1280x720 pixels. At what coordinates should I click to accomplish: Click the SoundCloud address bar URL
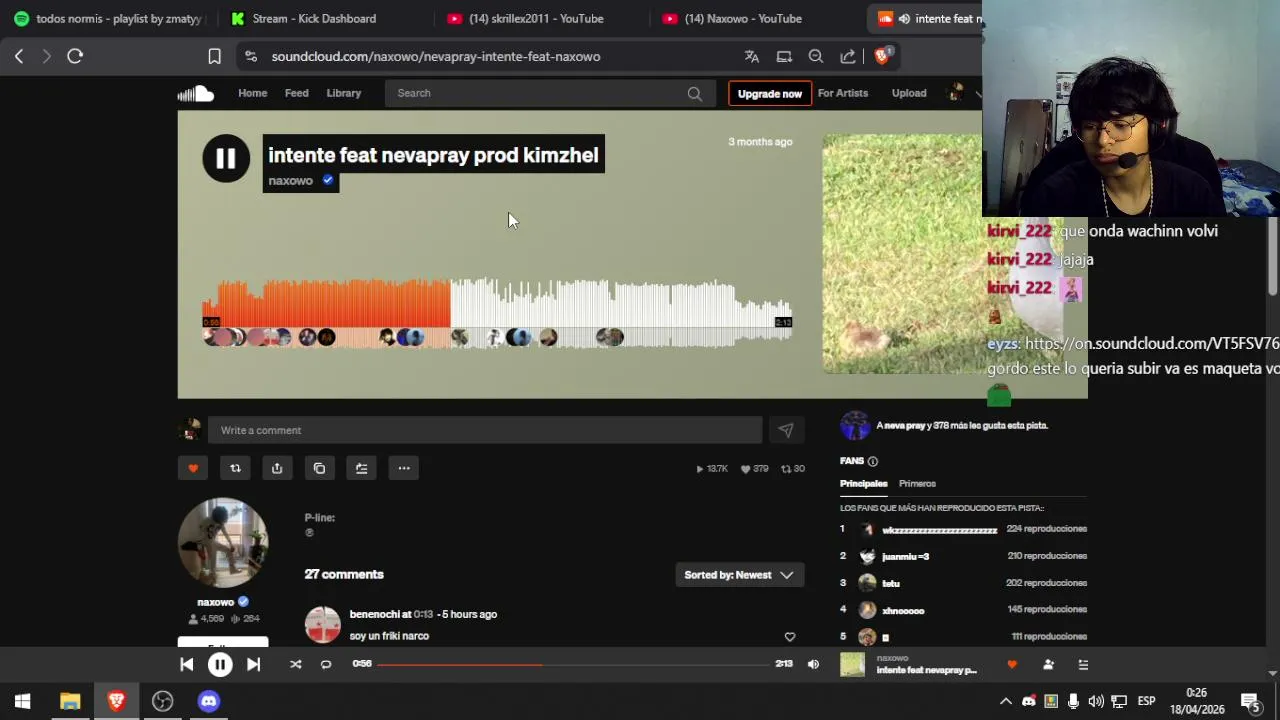tap(436, 57)
